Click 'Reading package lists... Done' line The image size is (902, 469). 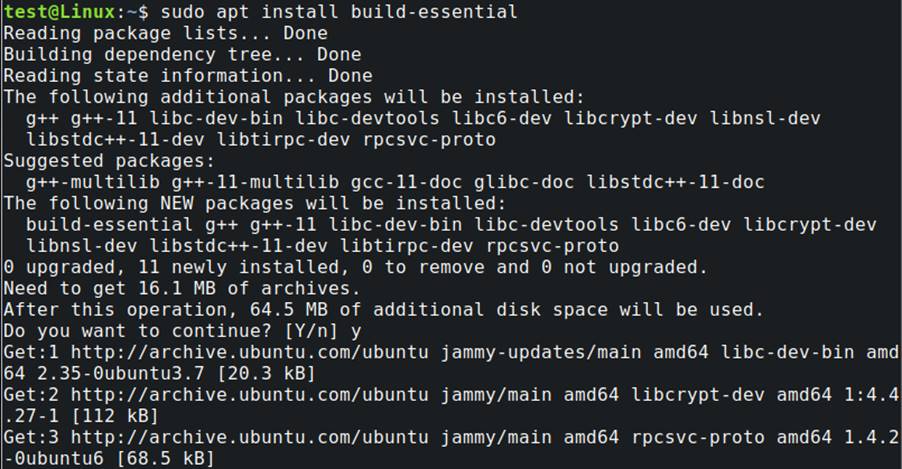(165, 33)
